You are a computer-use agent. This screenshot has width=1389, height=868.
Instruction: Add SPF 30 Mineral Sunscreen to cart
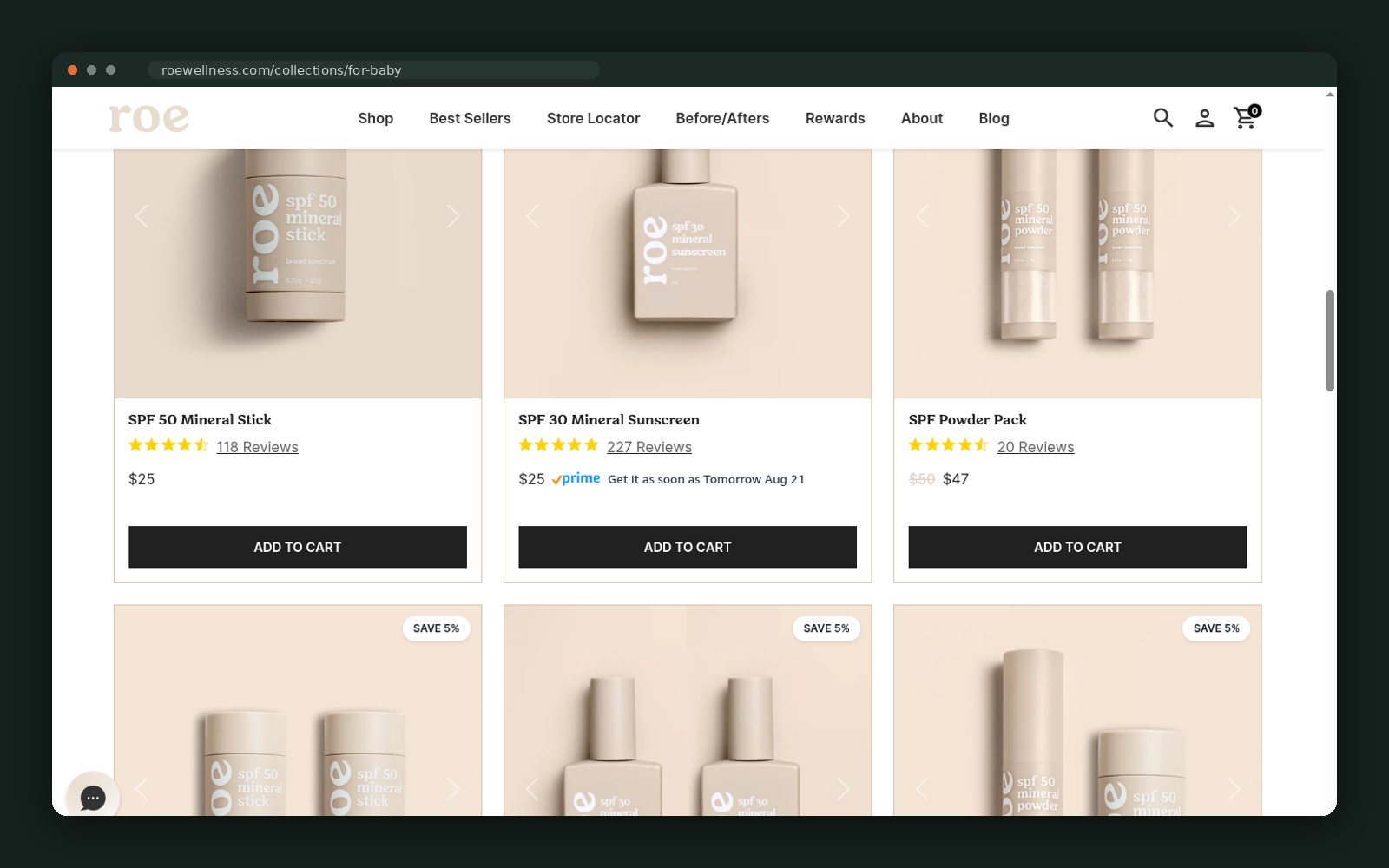(688, 547)
